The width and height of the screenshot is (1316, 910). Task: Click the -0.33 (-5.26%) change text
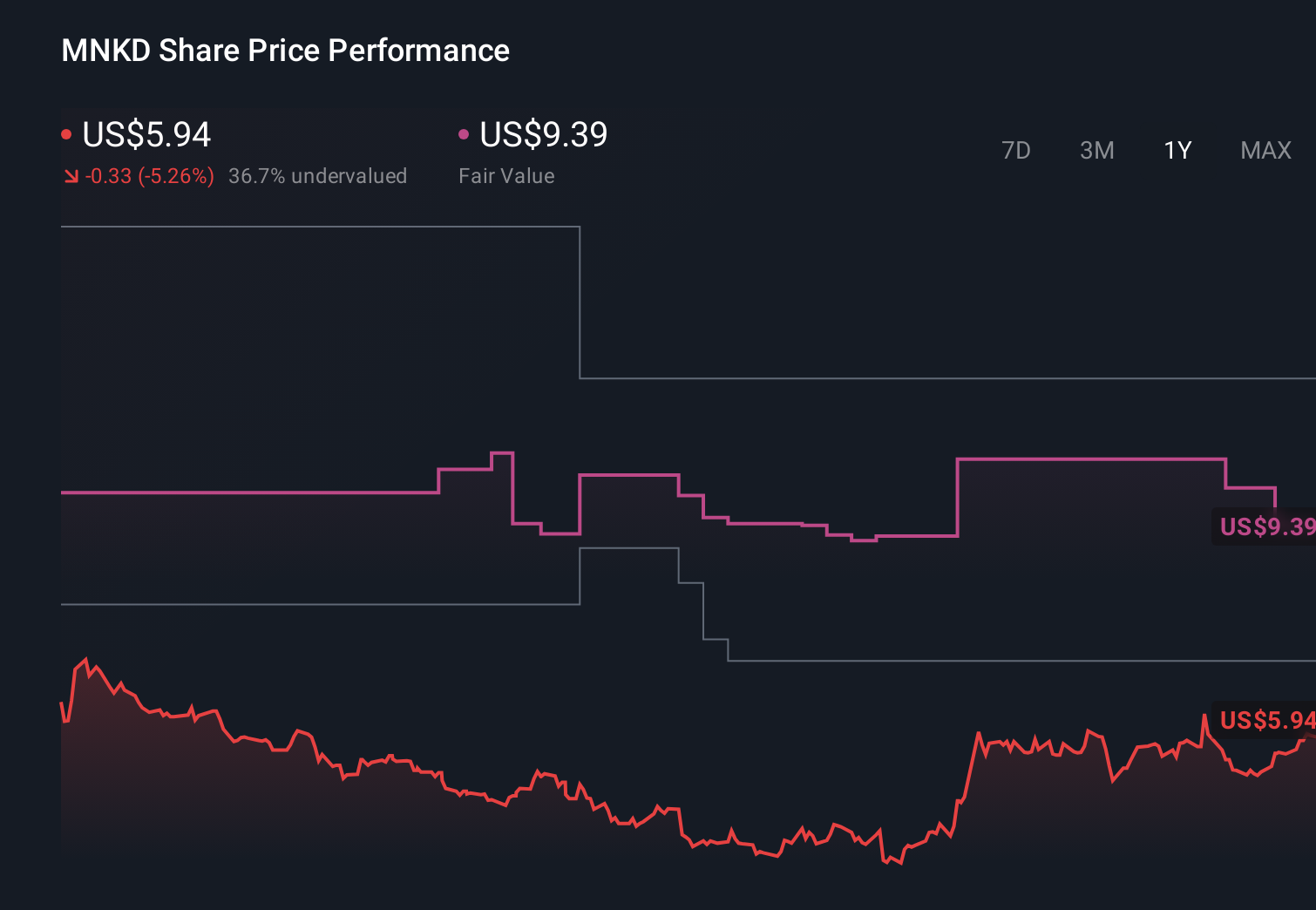(149, 175)
